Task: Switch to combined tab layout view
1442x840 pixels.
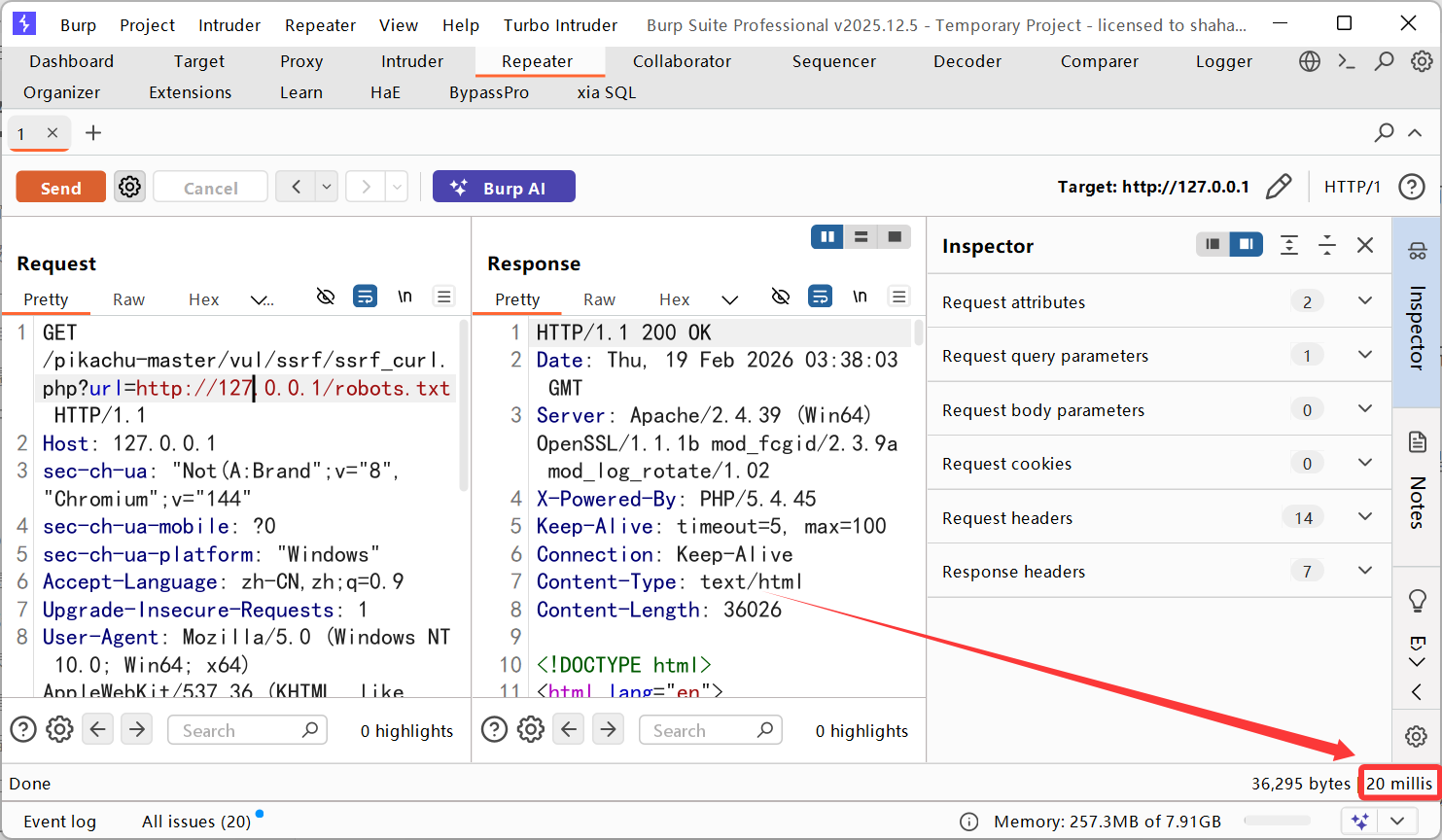Action: tap(895, 236)
